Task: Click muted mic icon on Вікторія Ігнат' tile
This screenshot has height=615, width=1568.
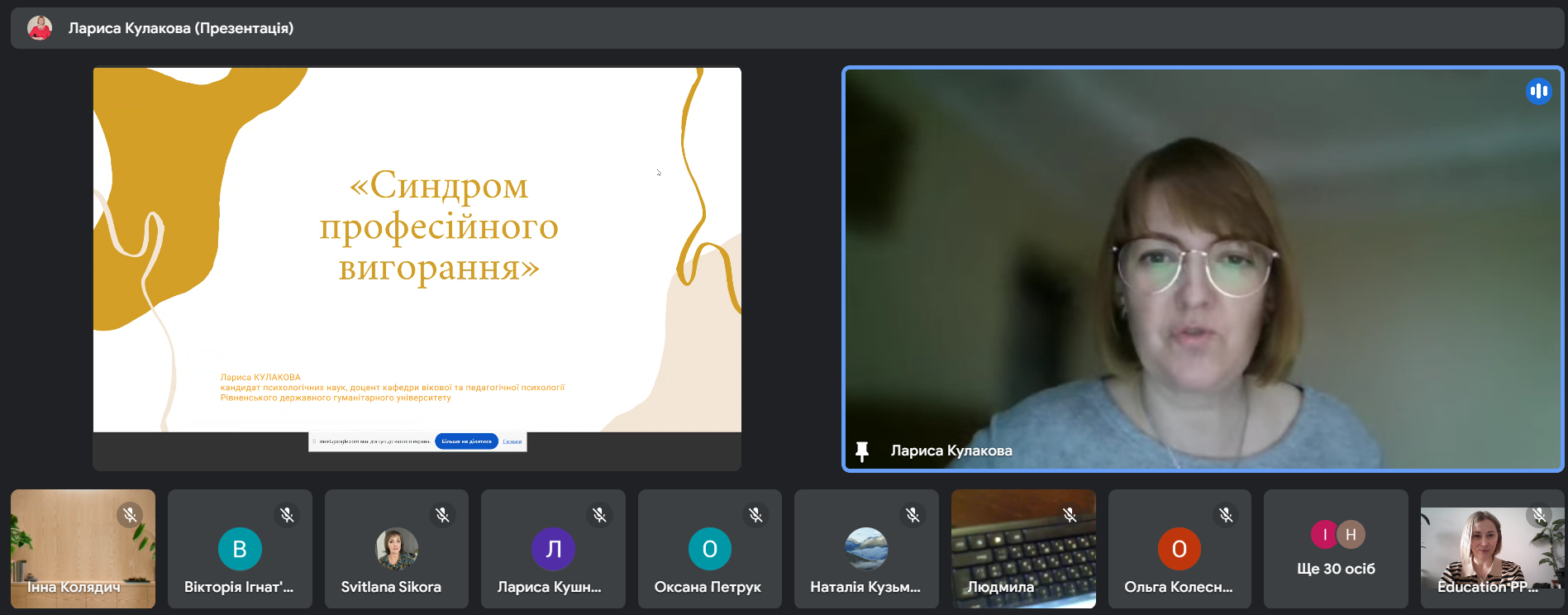Action: pos(287,515)
